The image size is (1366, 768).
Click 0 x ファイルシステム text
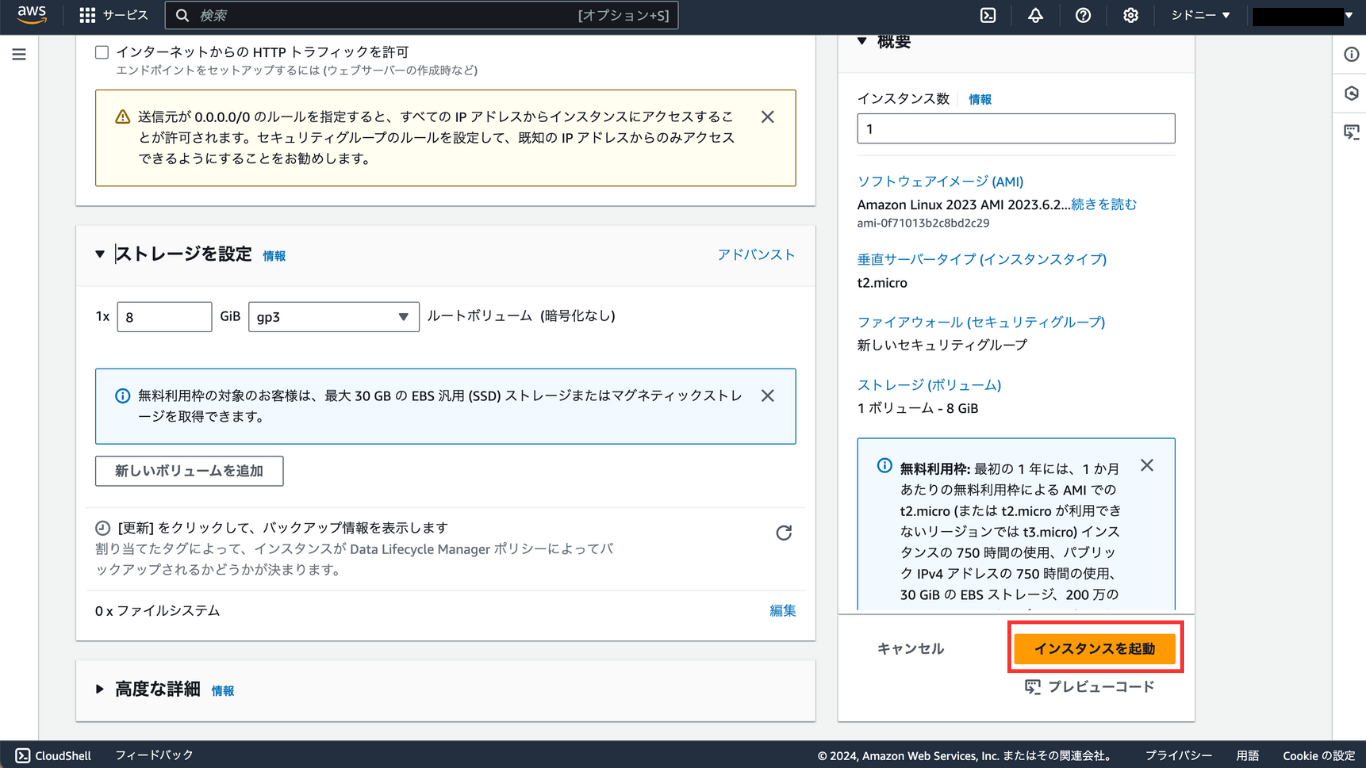[x=158, y=610]
